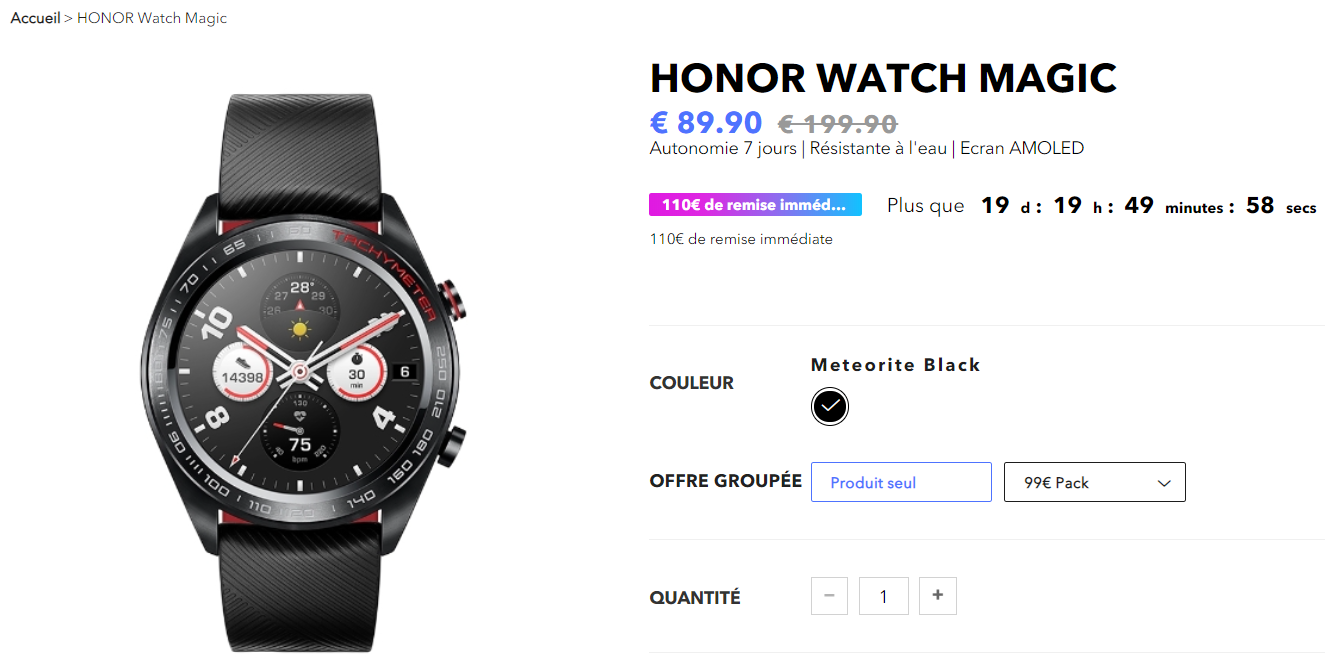Click the COULEUR label
This screenshot has height=666, width=1325.
(x=692, y=383)
